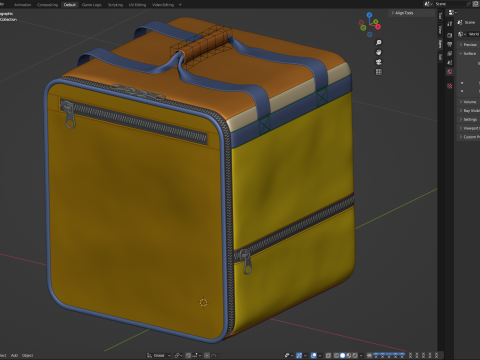Screen dimensions: 480x360
Task: Click the blue Z axis on navigation gizmo
Action: [x=369, y=15]
